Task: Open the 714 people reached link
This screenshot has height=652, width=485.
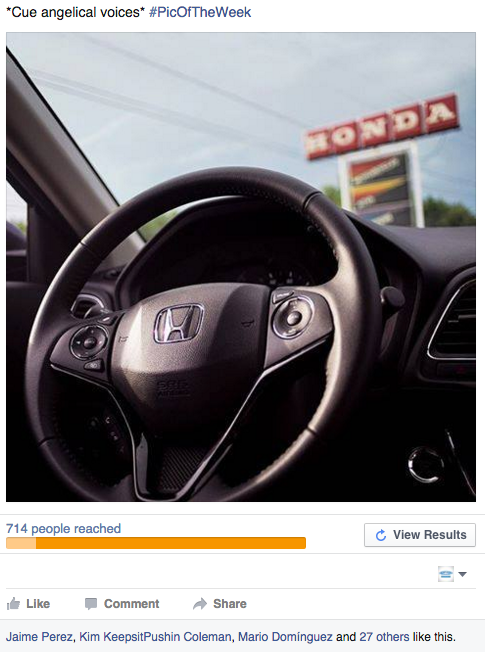Action: [63, 529]
